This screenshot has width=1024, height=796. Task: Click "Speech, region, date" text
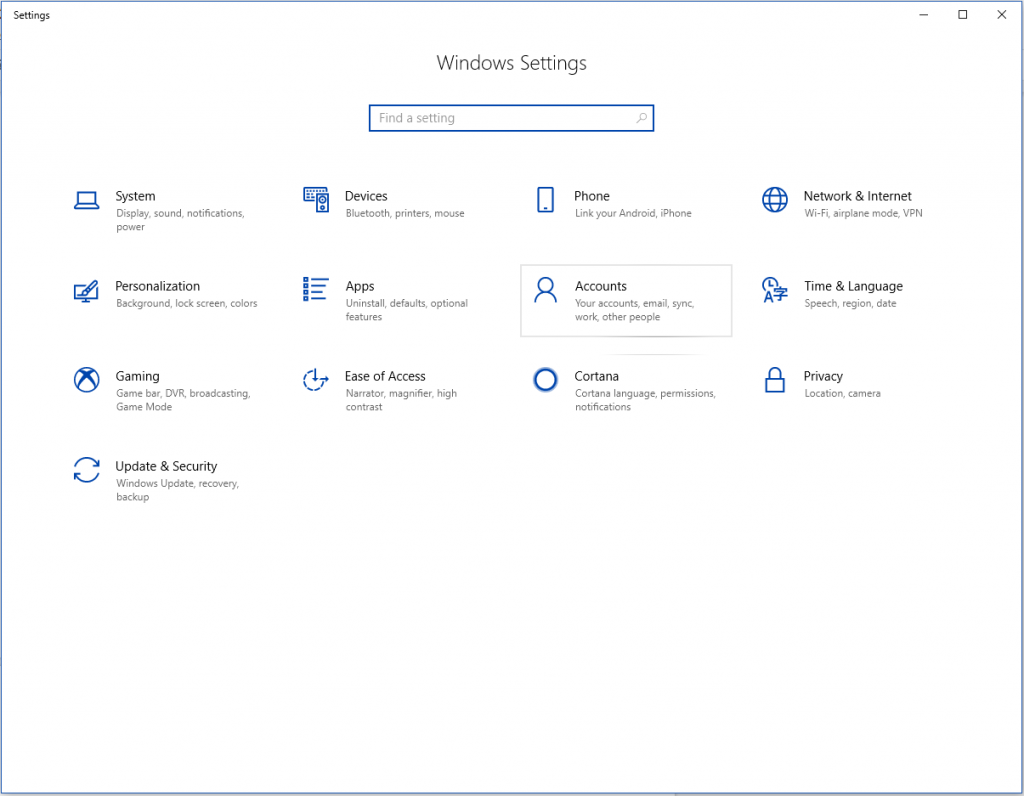pyautogui.click(x=850, y=304)
